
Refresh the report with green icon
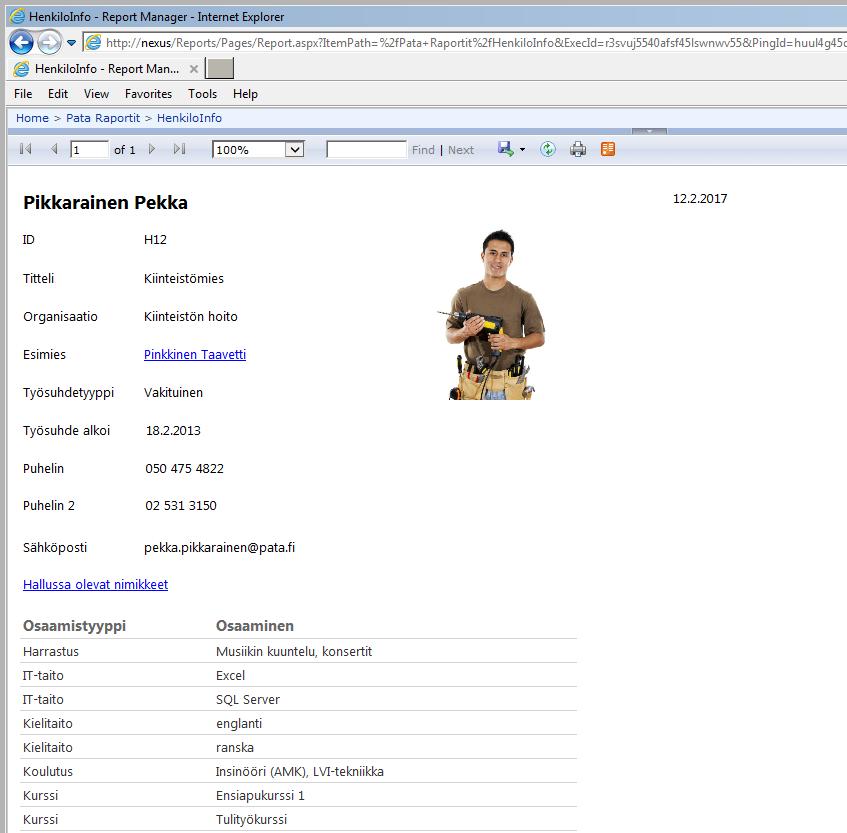coord(548,149)
